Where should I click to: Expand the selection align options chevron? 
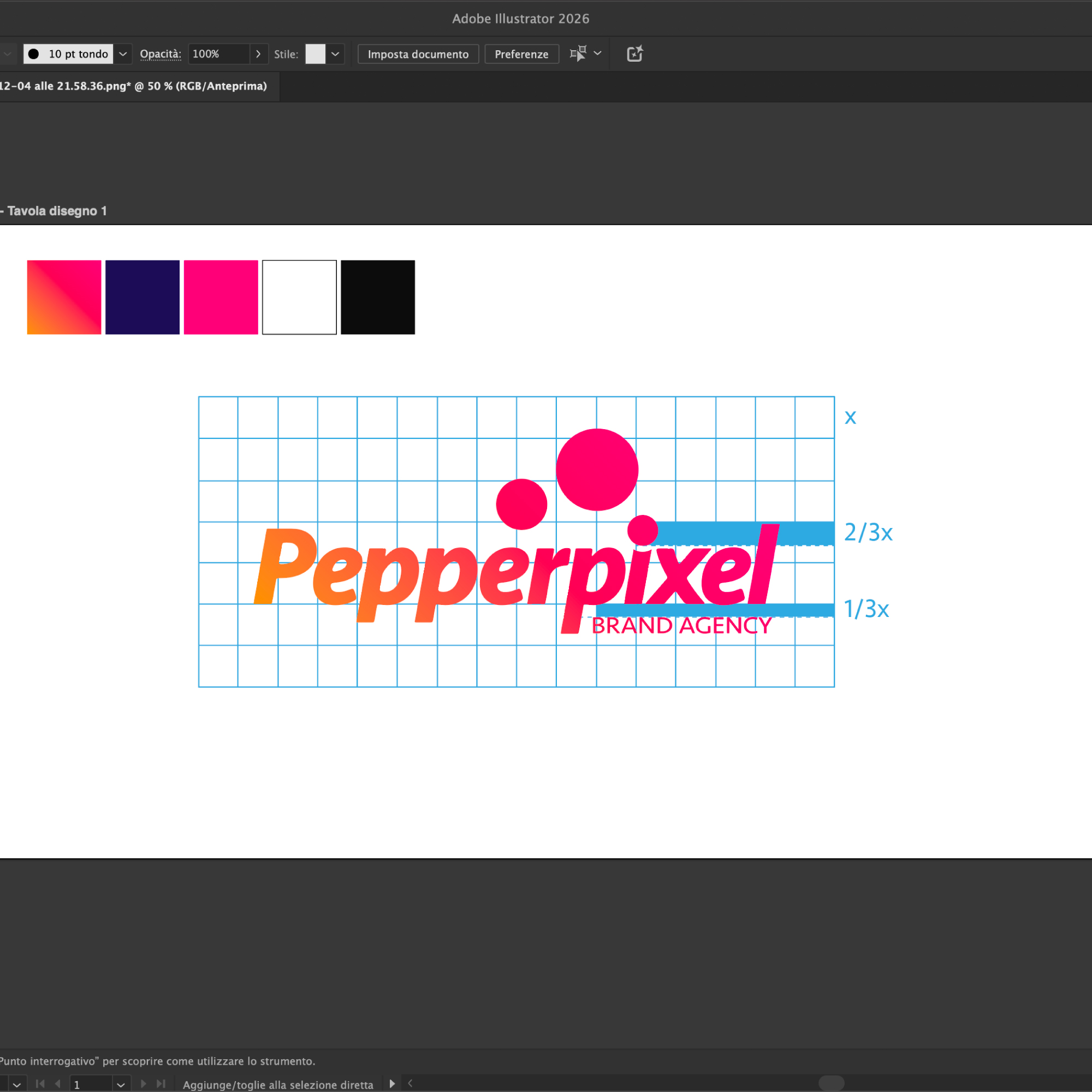[x=597, y=54]
